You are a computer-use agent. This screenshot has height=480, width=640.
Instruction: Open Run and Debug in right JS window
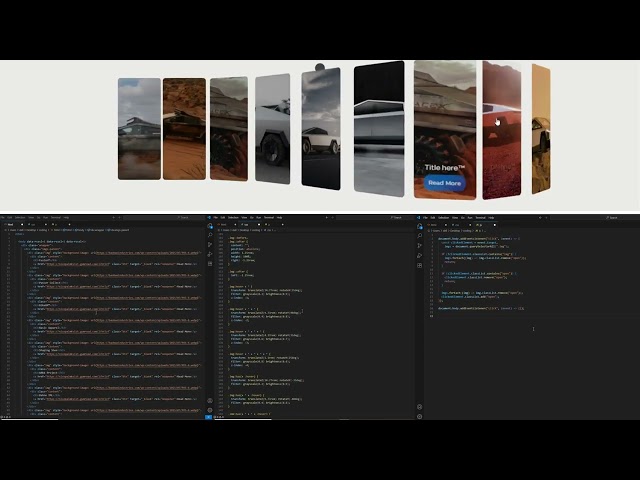click(420, 256)
